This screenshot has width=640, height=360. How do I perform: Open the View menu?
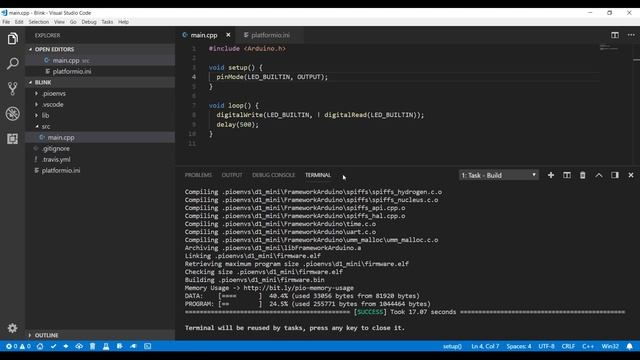pyautogui.click(x=59, y=22)
